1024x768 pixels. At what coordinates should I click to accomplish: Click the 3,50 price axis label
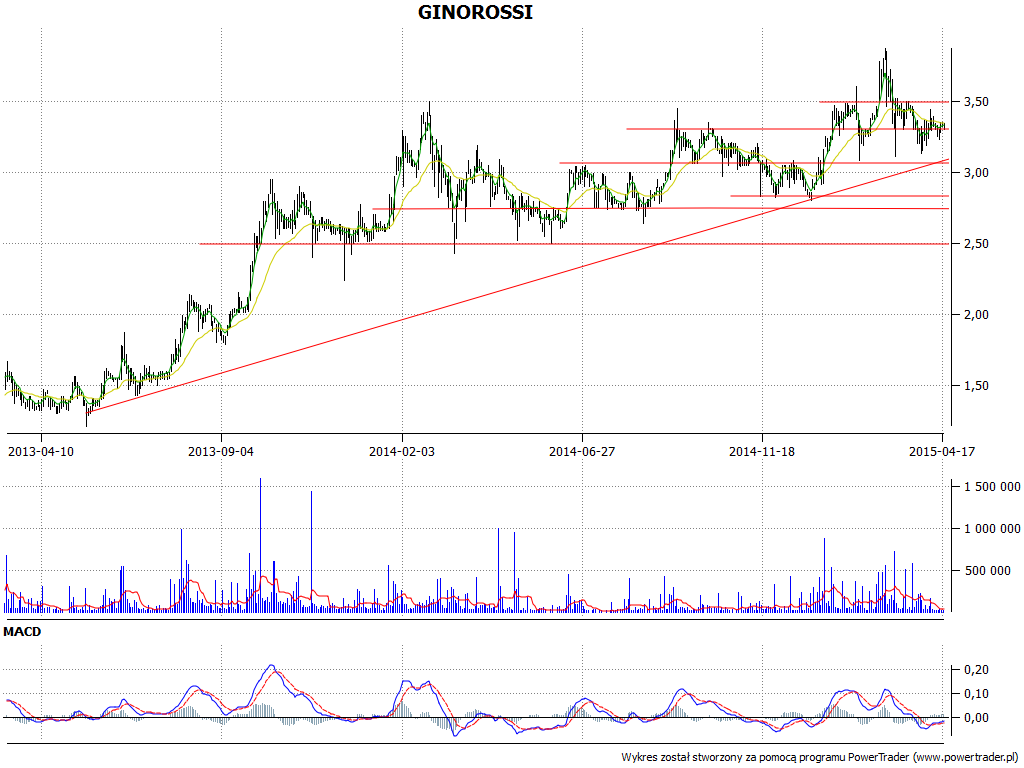coord(976,102)
